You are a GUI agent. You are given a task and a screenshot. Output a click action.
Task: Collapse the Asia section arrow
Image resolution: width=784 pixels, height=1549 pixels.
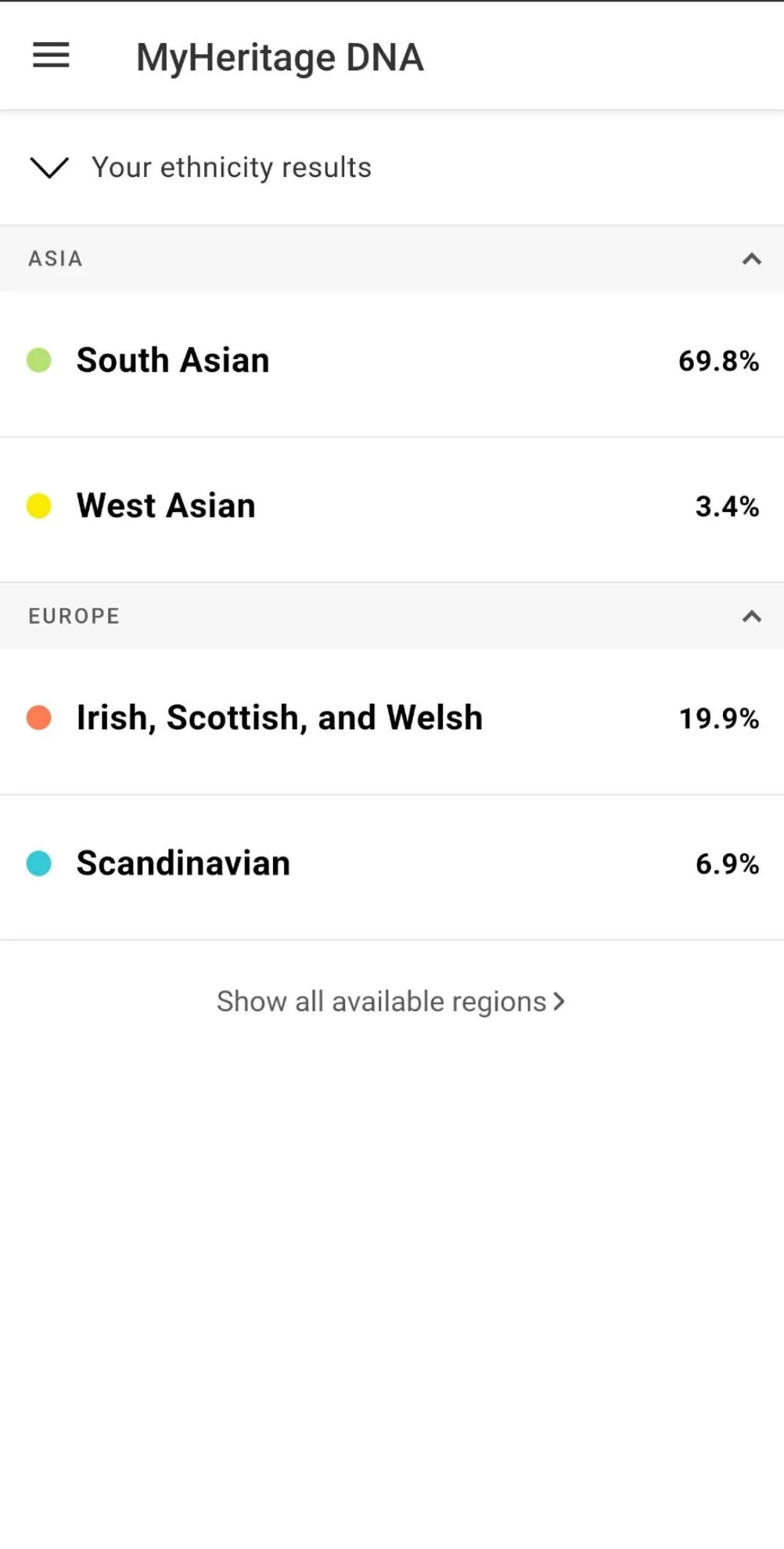(751, 259)
